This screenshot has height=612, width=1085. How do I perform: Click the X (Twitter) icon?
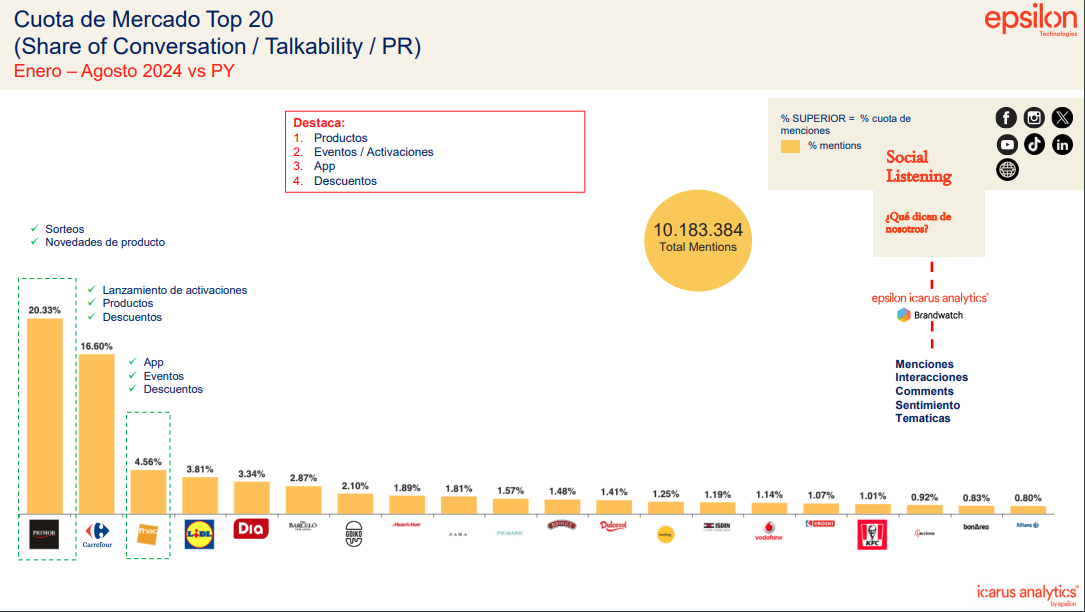(x=1062, y=118)
